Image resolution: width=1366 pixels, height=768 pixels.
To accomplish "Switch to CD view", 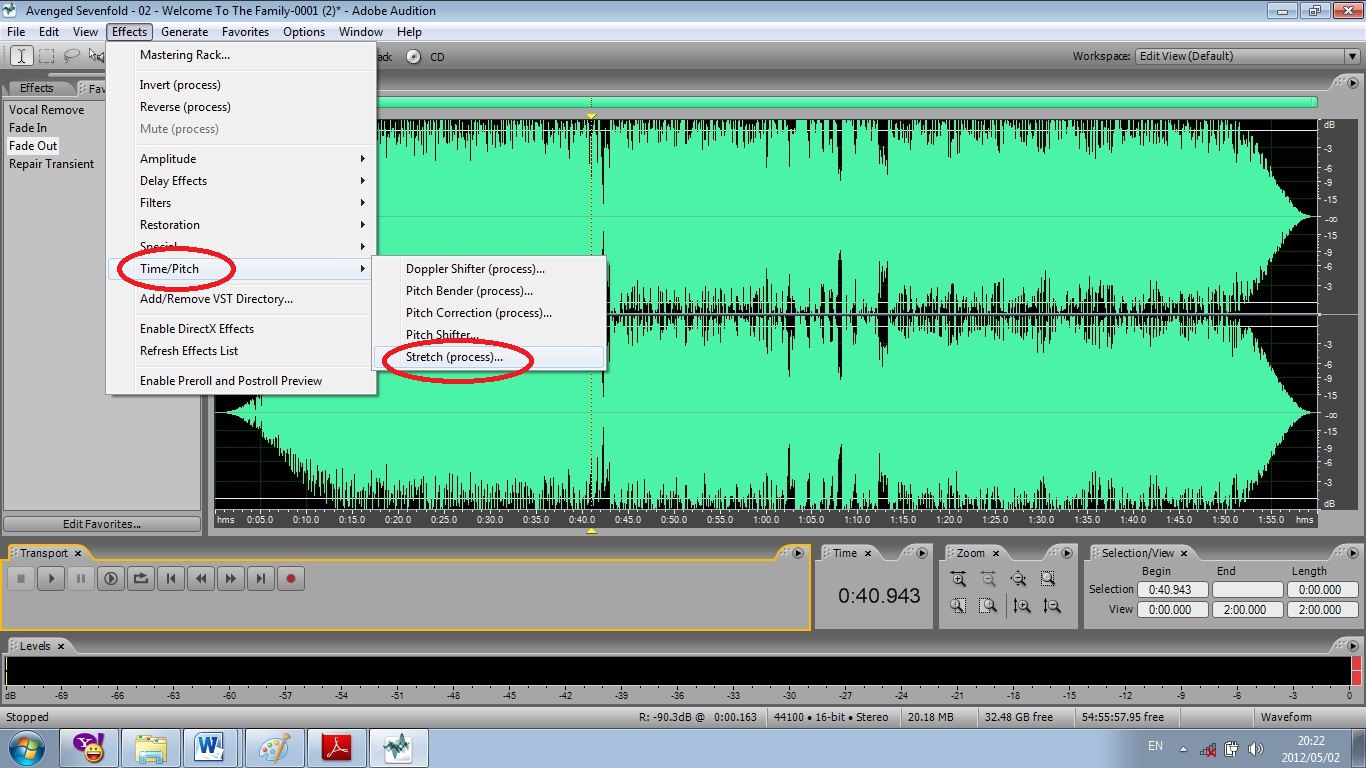I will coord(427,57).
